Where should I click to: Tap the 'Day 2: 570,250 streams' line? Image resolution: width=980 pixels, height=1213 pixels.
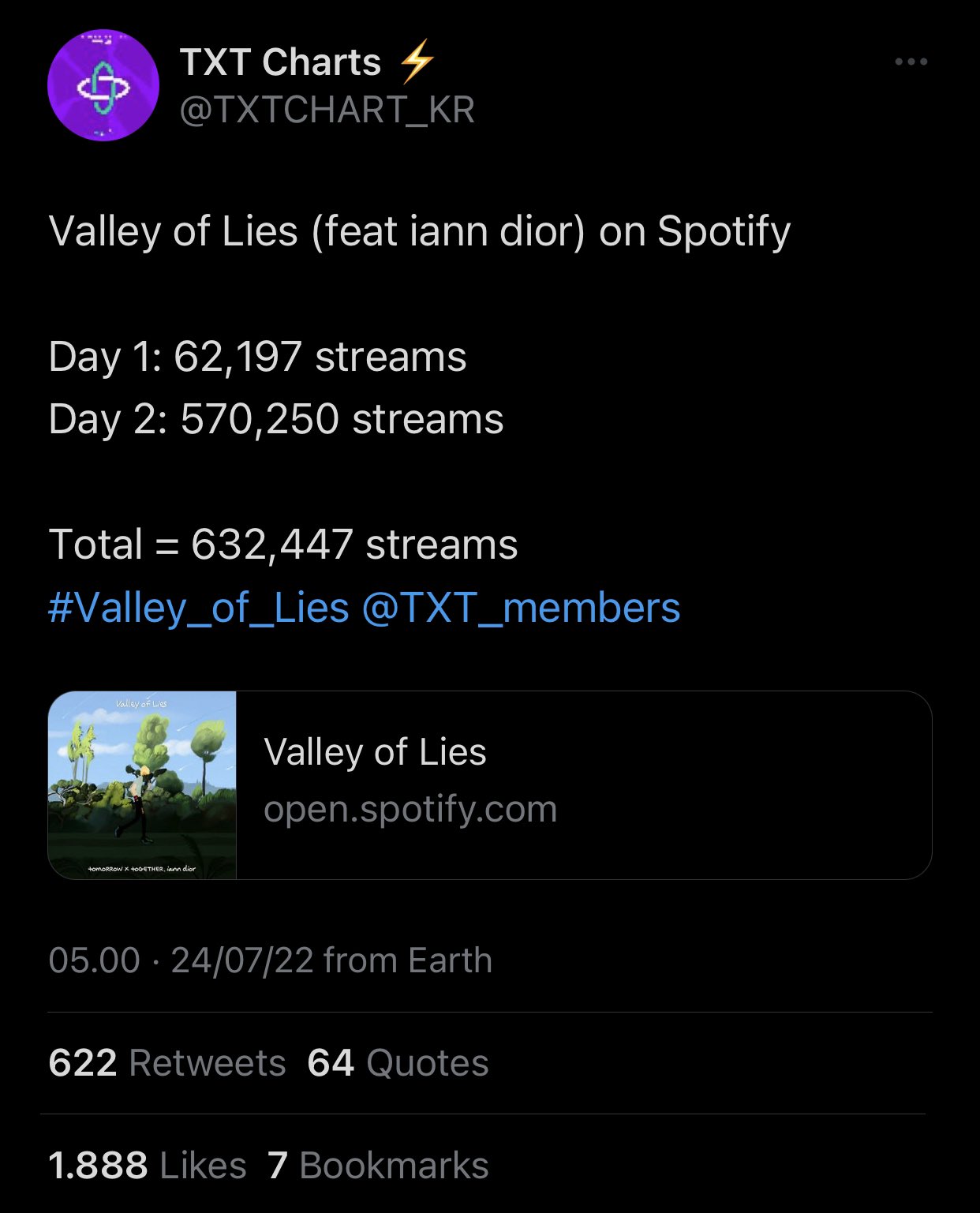tap(276, 419)
